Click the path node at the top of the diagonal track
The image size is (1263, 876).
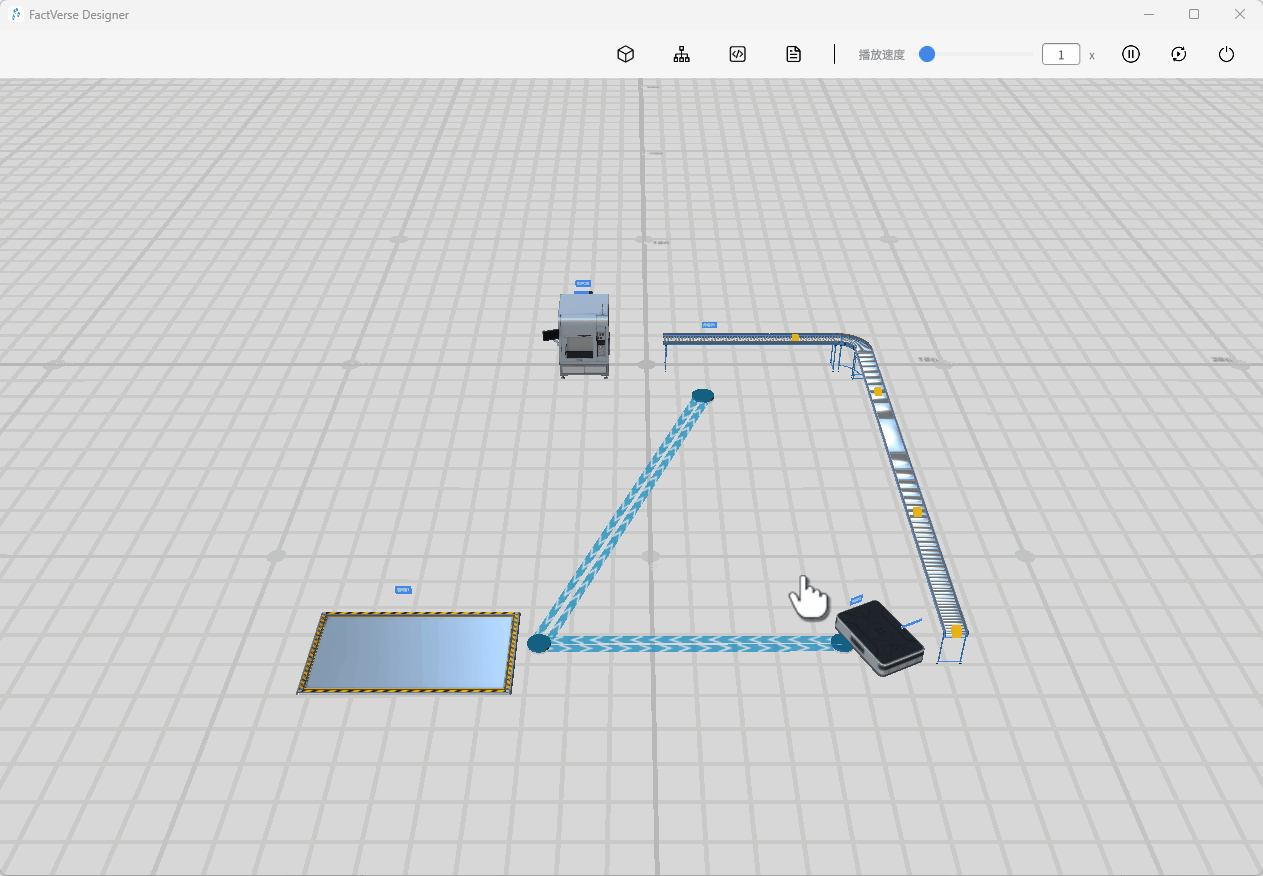tap(703, 396)
